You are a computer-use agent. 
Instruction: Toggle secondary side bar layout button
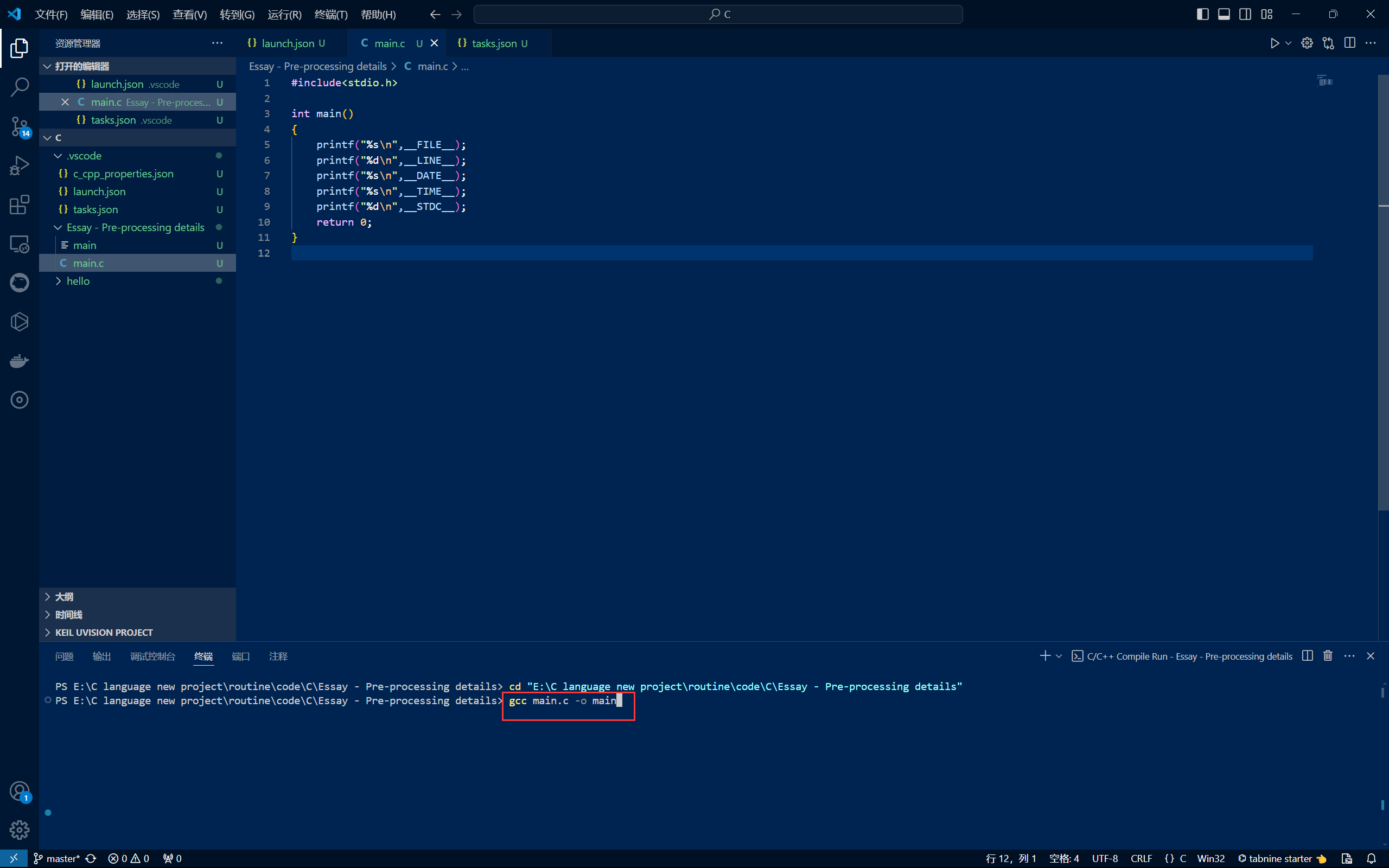tap(1245, 14)
